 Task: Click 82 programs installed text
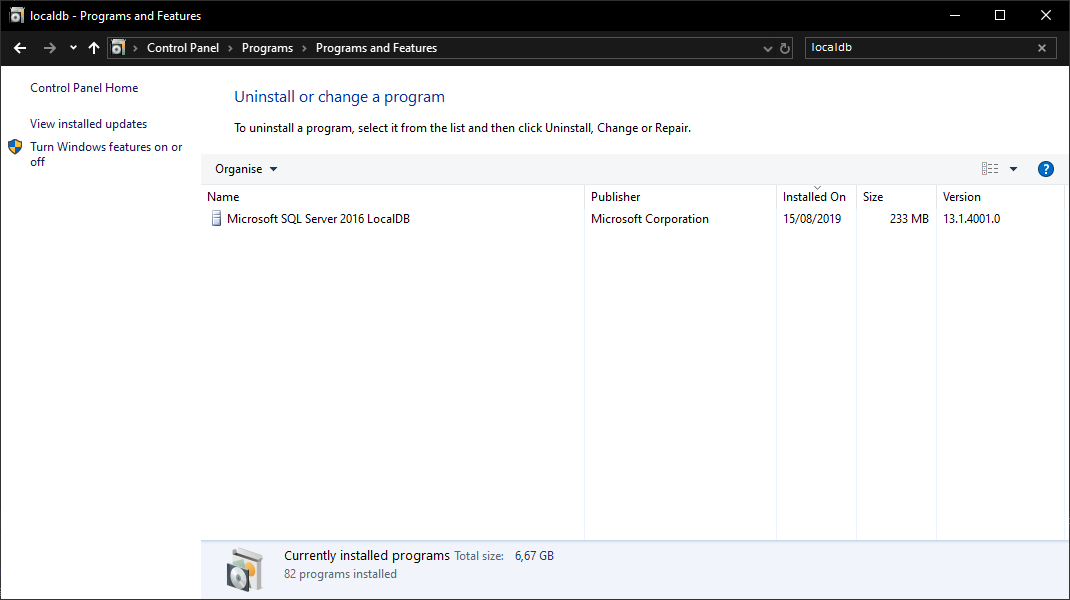pyautogui.click(x=341, y=574)
